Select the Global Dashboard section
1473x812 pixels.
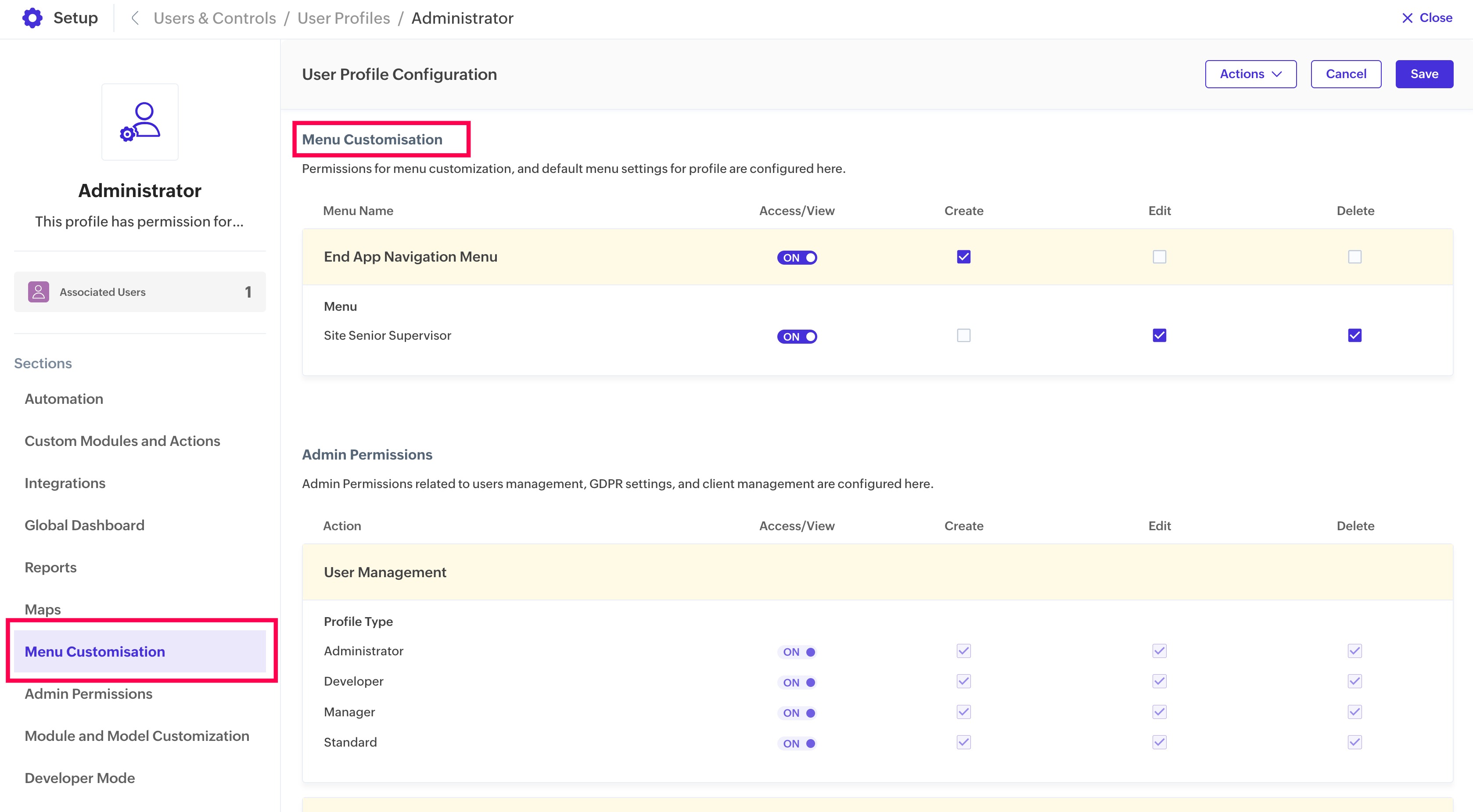tap(85, 525)
